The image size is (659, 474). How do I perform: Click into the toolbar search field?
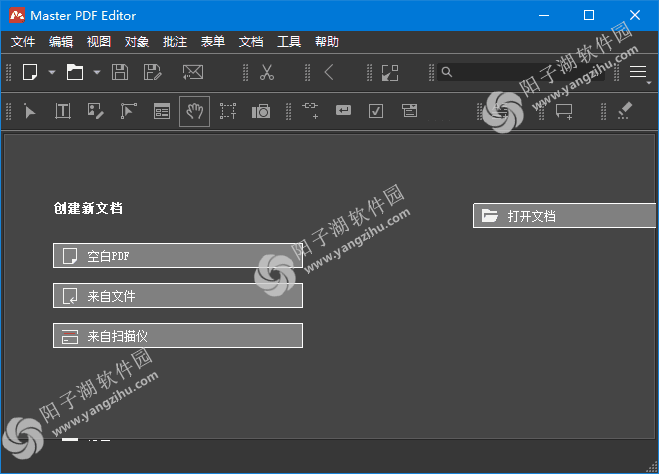pyautogui.click(x=521, y=72)
